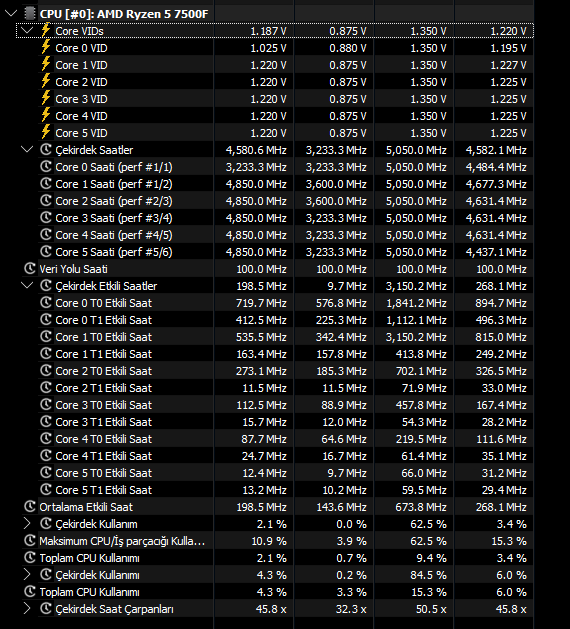Click the clock icon of Veri Yolu Saati
Screen dimensions: 570x629
(30, 269)
